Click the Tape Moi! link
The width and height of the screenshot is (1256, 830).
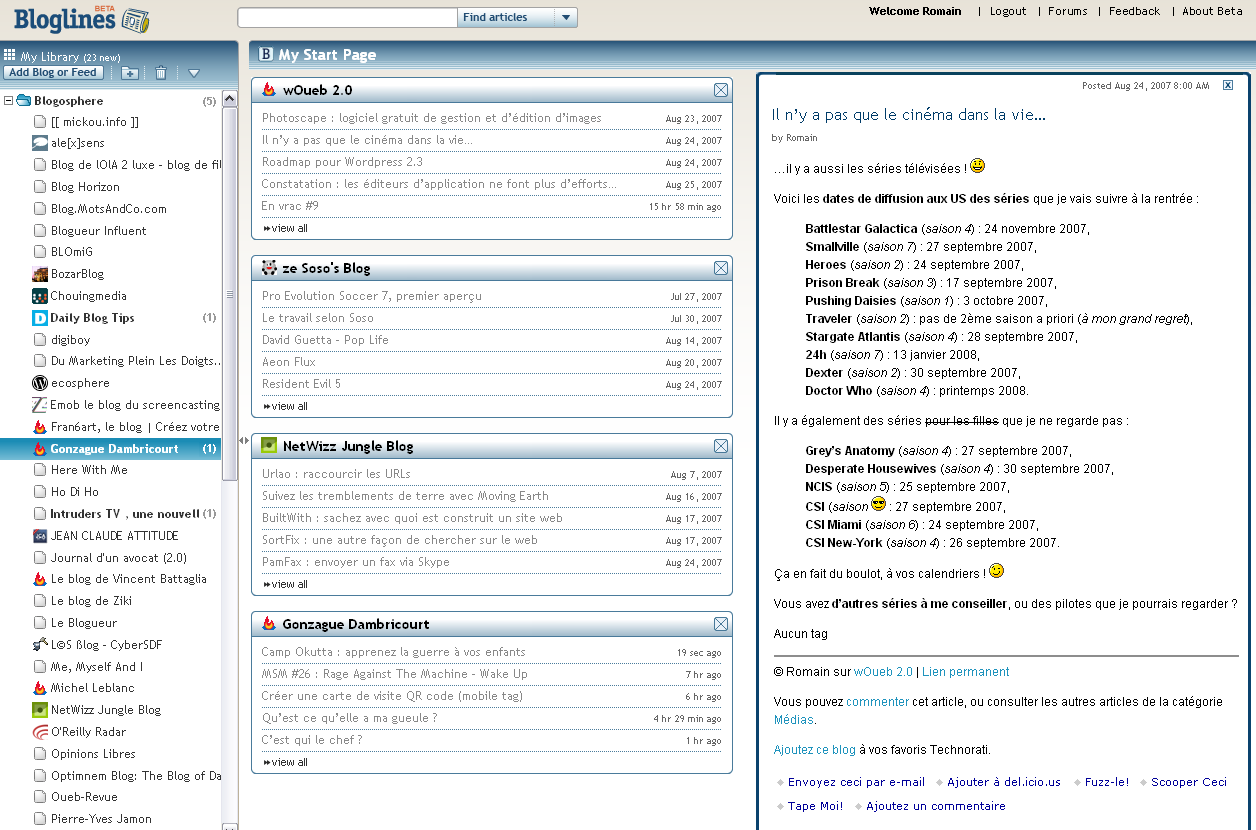[815, 806]
